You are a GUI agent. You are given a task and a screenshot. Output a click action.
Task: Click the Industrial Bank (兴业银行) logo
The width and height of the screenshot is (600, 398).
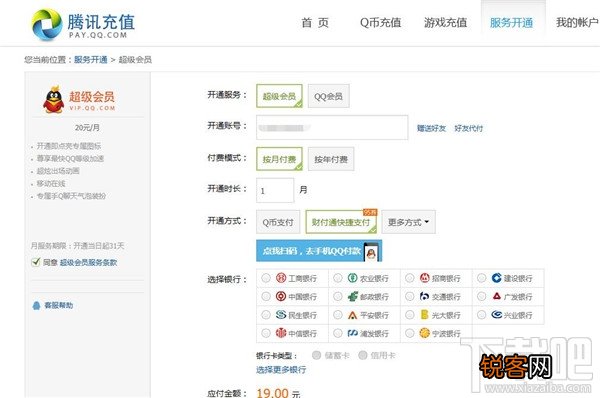tap(496, 315)
